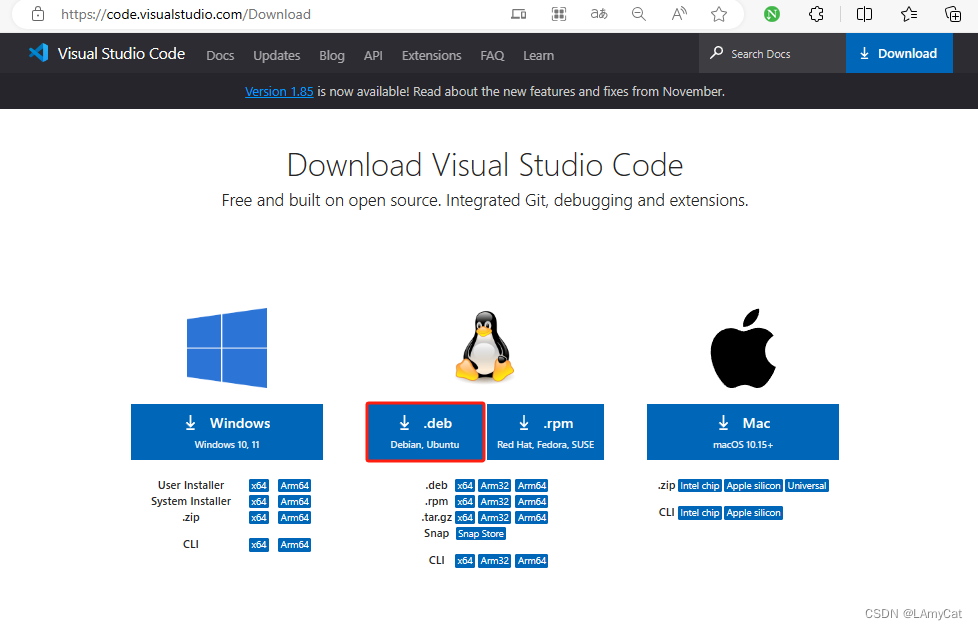Select Mac CLI Intel chip link

click(699, 513)
